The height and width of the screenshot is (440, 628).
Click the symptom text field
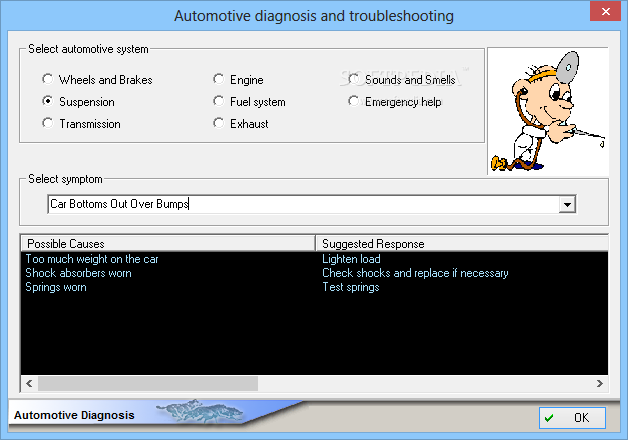tap(303, 204)
